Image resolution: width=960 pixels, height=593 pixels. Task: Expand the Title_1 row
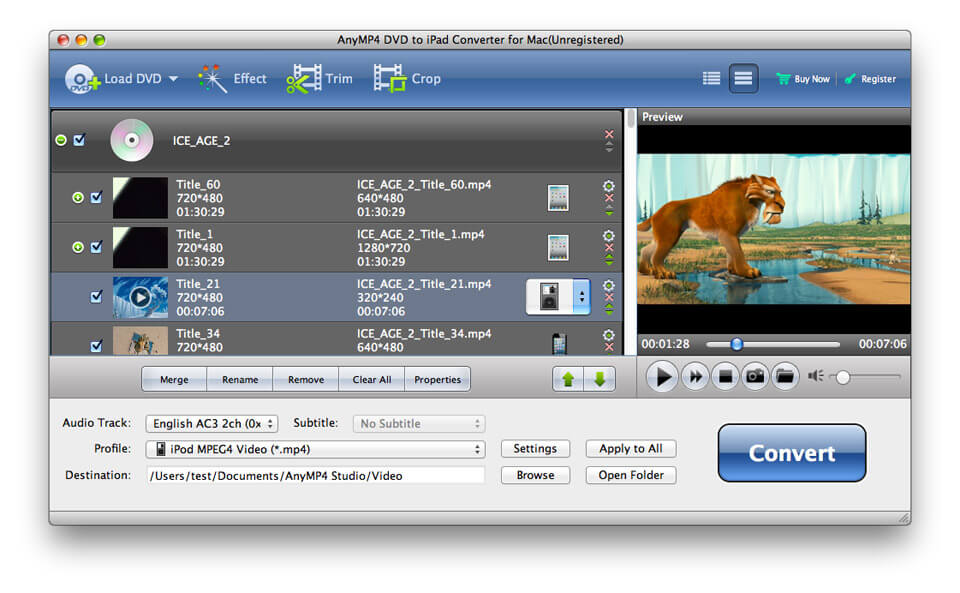[x=78, y=247]
